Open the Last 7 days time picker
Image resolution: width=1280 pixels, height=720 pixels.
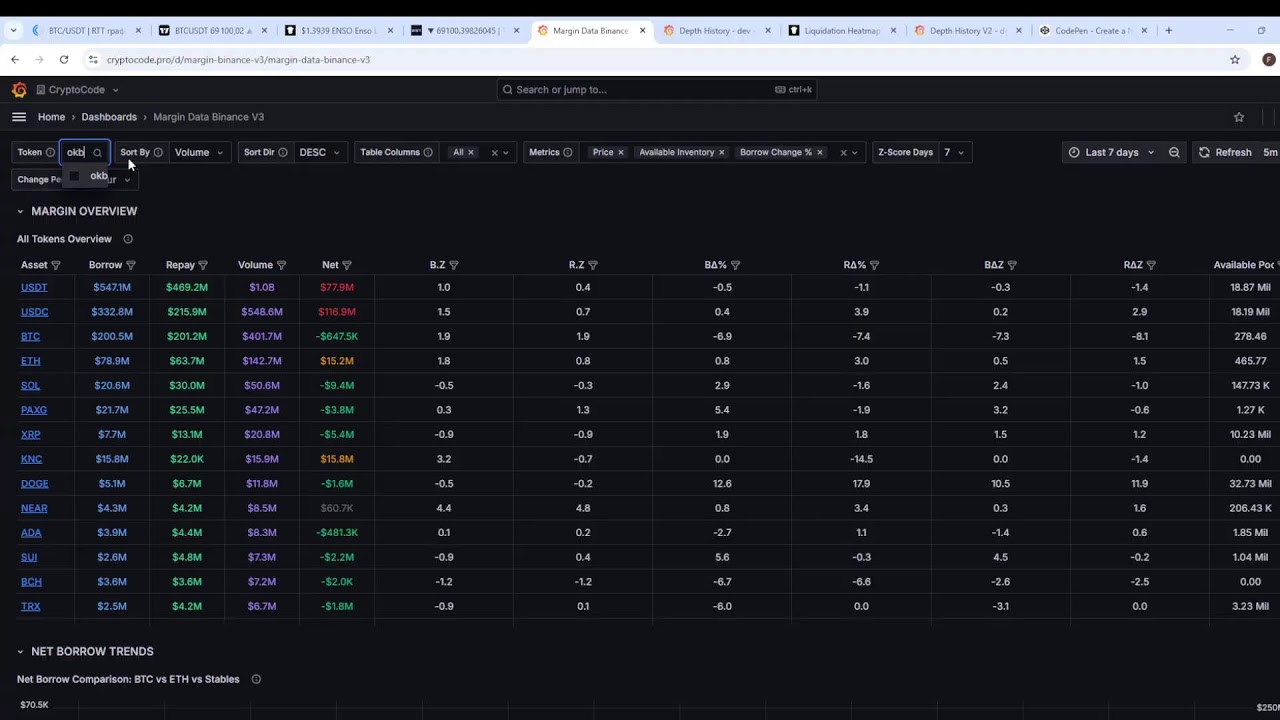[x=1111, y=153]
